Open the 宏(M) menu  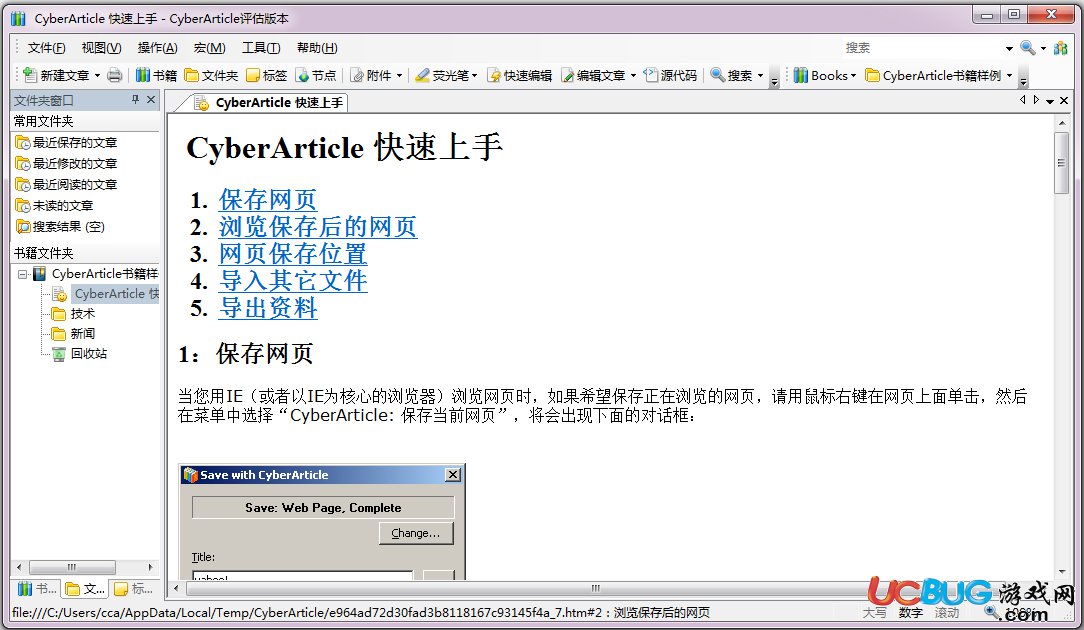pyautogui.click(x=209, y=48)
